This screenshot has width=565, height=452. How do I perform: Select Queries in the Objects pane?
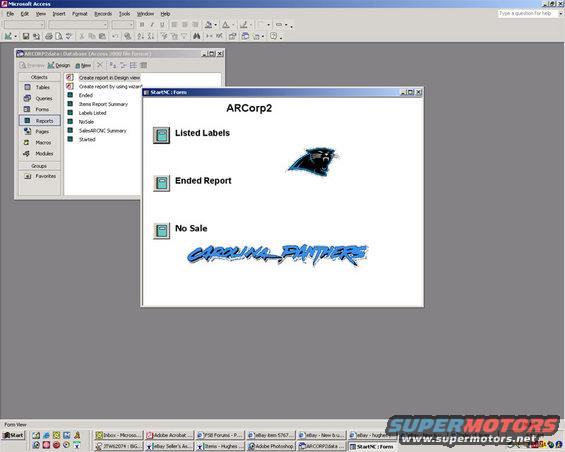tap(39, 98)
